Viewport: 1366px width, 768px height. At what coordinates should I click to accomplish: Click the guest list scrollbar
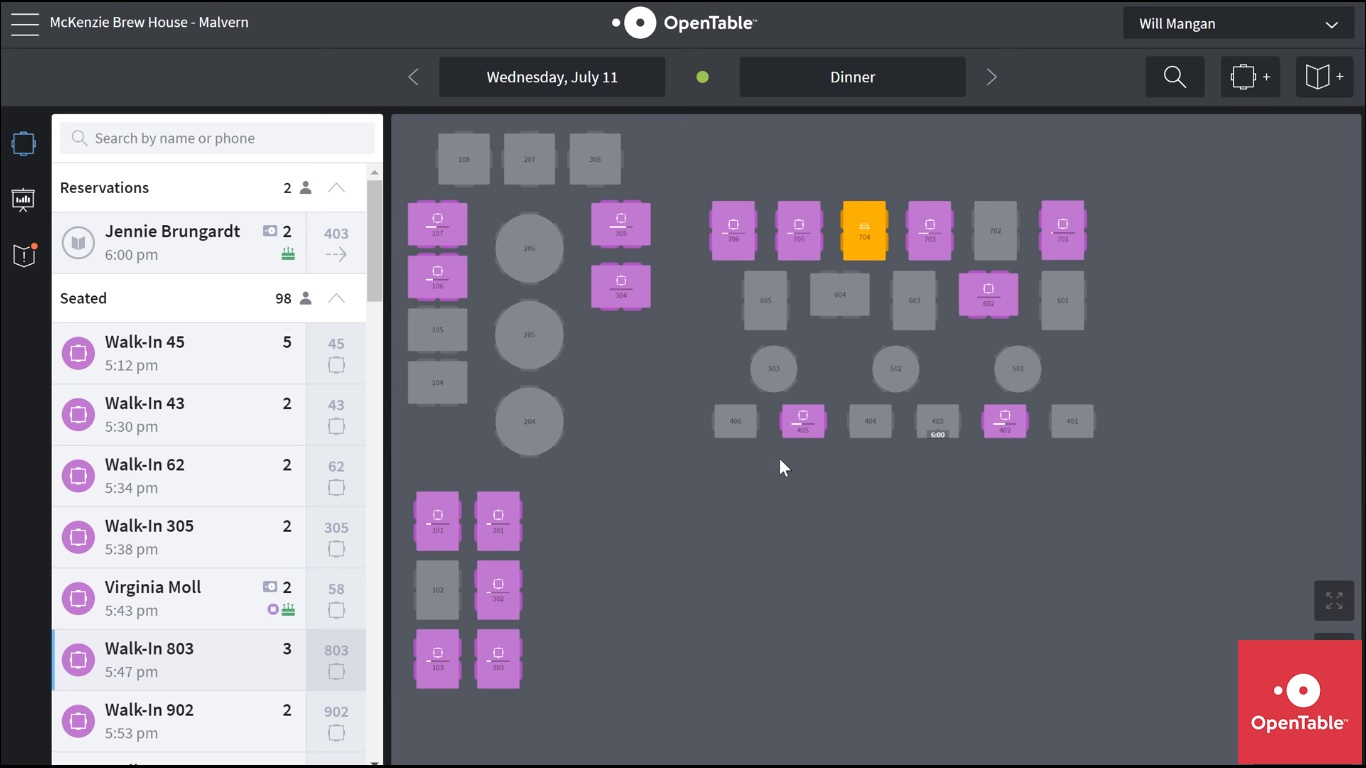point(375,242)
